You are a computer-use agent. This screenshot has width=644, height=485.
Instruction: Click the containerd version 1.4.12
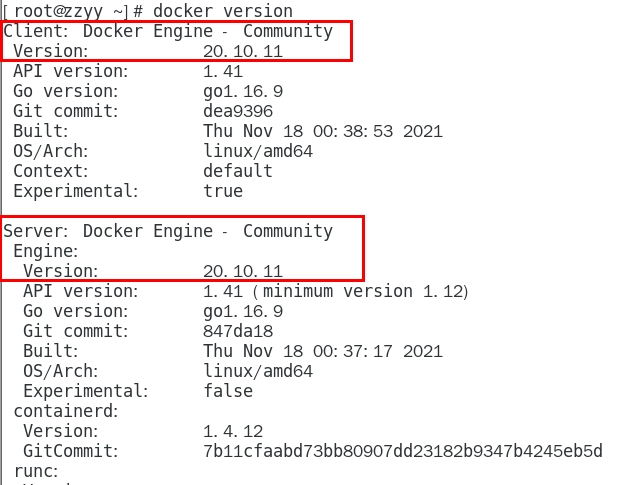tap(233, 431)
